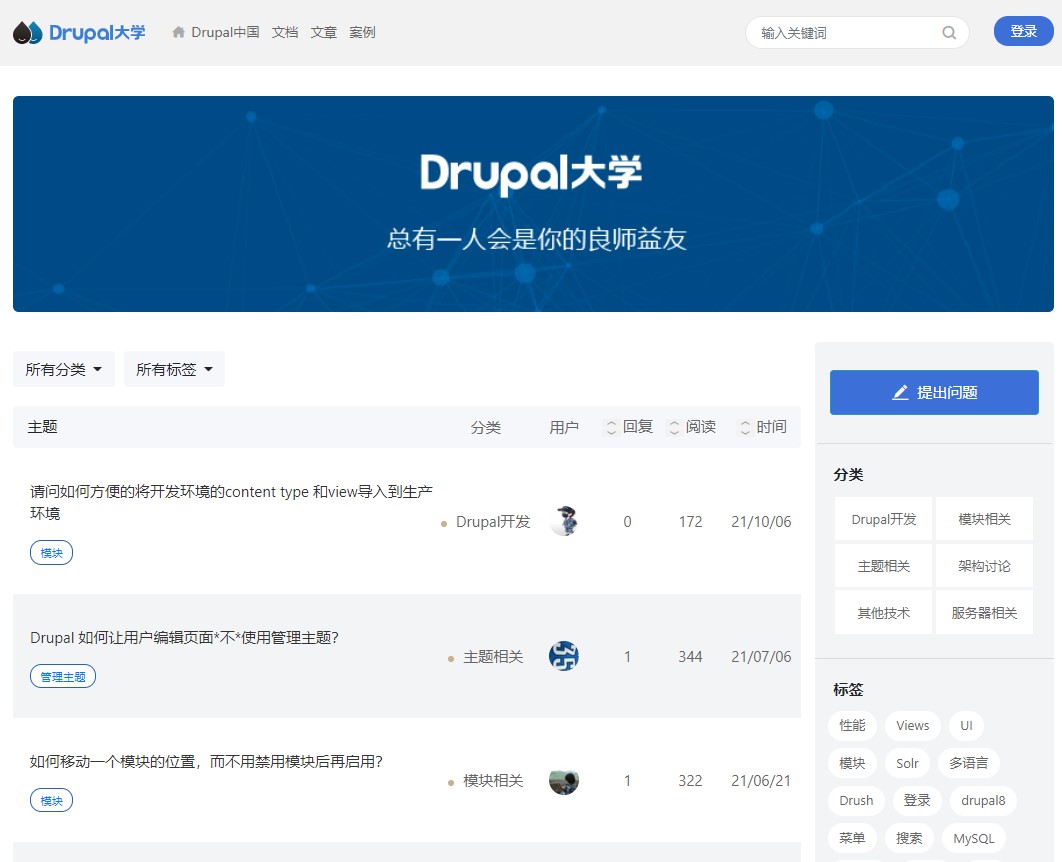Focus the 输入关键词 search field
Image resolution: width=1062 pixels, height=862 pixels.
[845, 33]
